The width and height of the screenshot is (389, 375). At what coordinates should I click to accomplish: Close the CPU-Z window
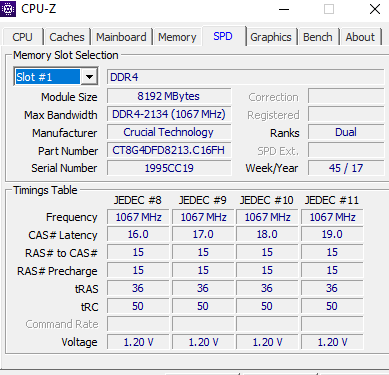click(375, 9)
